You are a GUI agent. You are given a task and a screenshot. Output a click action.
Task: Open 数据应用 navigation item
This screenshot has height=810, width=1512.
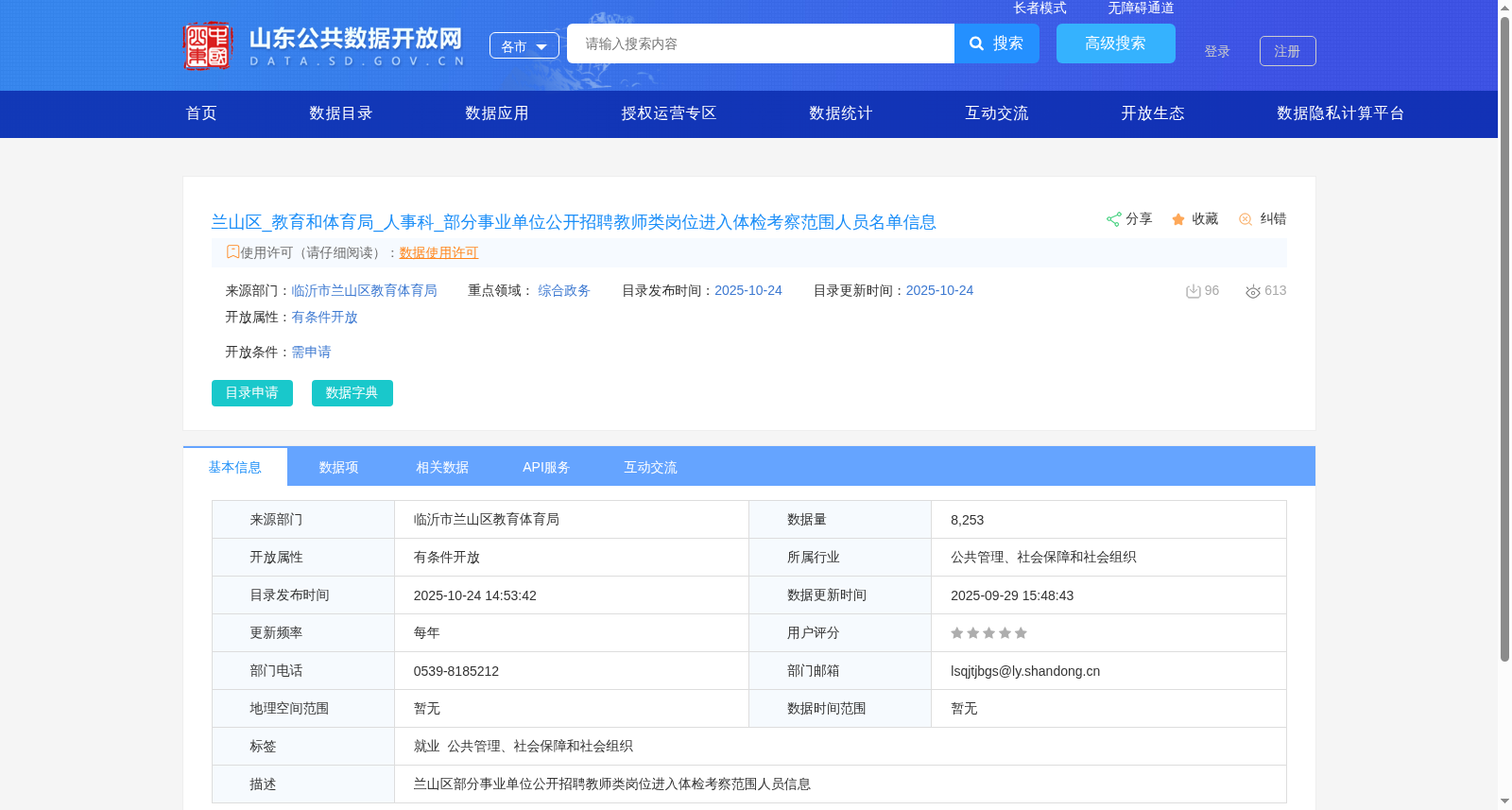click(497, 113)
